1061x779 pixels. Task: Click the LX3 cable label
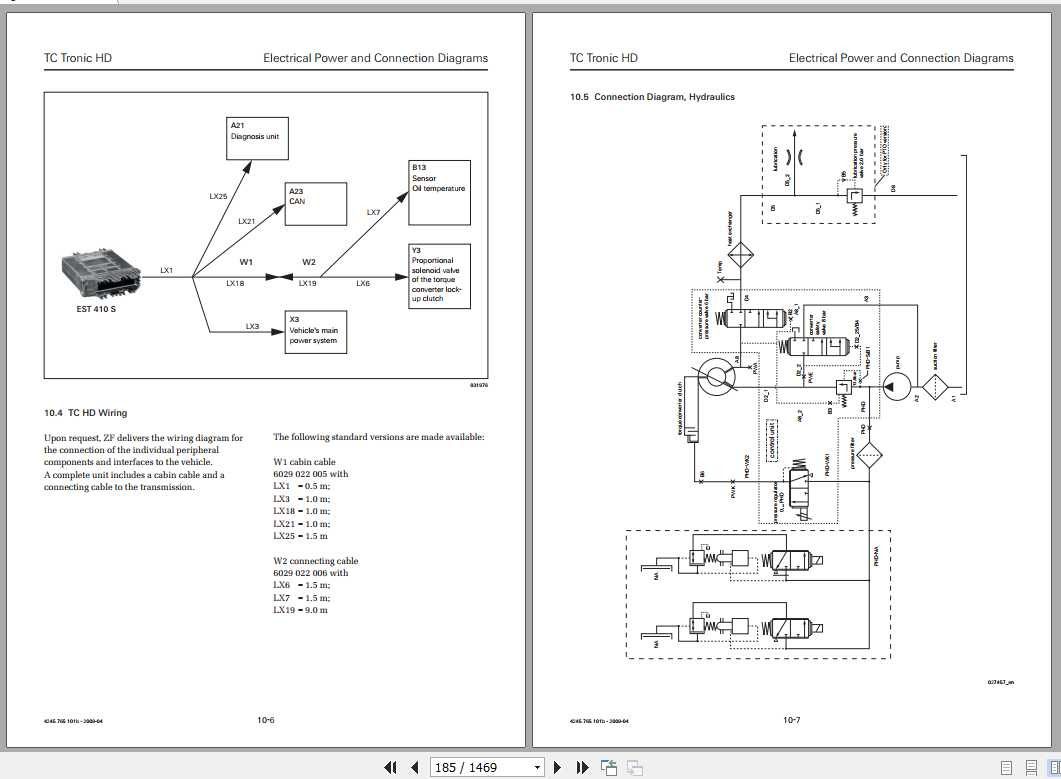click(252, 326)
